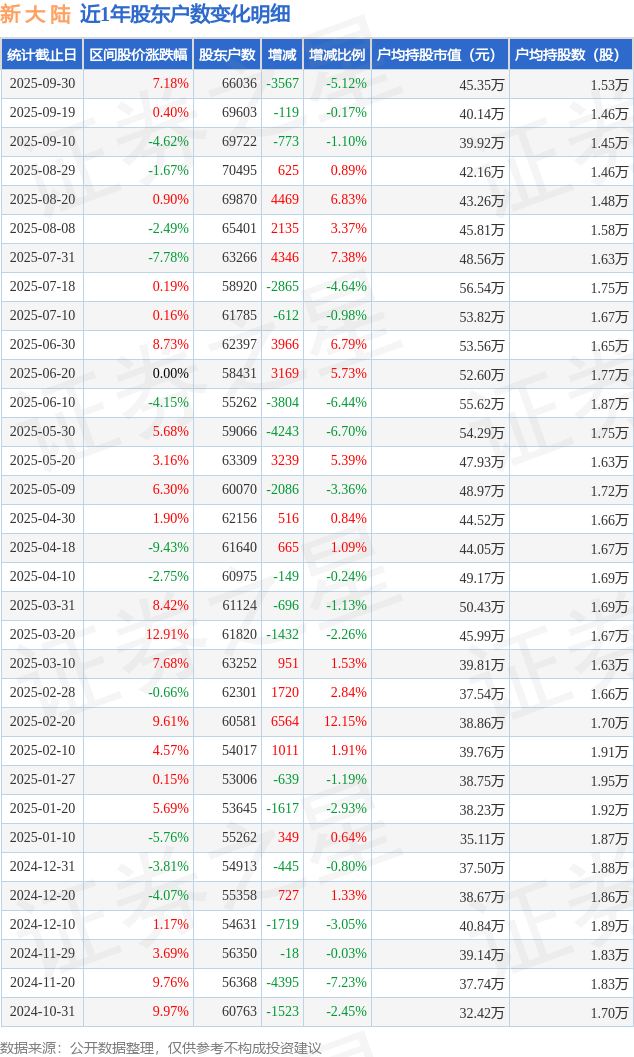Click the 新大陆 stock name title
The image size is (634, 1057).
(35, 14)
